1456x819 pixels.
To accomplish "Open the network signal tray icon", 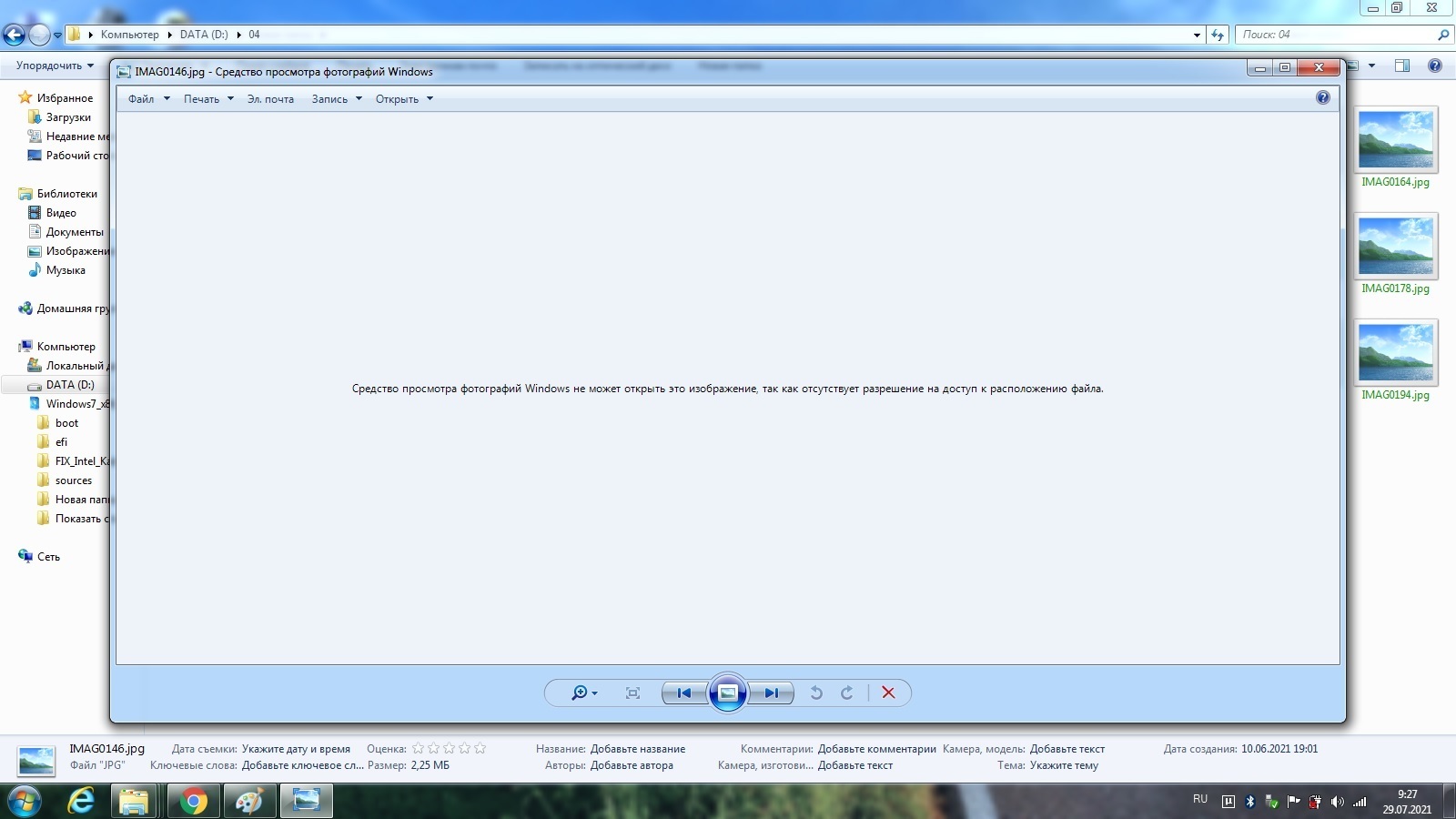I will [x=1360, y=802].
